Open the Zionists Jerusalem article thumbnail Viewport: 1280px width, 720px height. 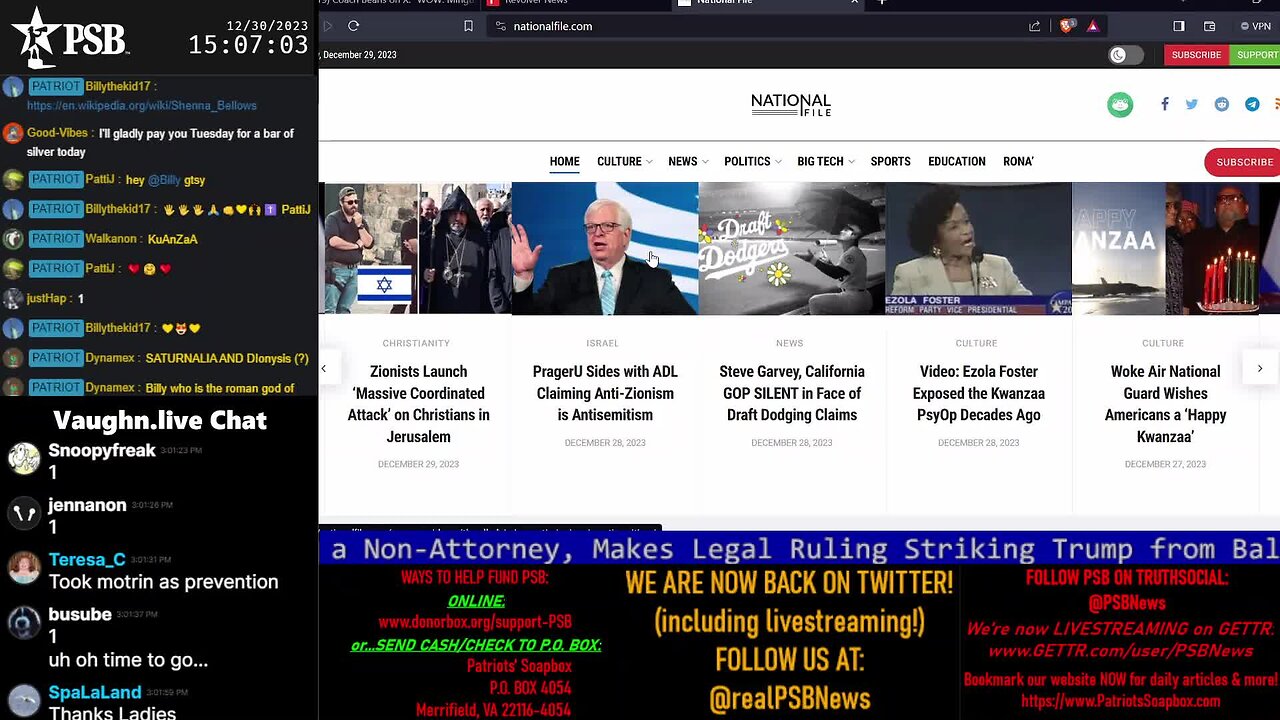[417, 249]
